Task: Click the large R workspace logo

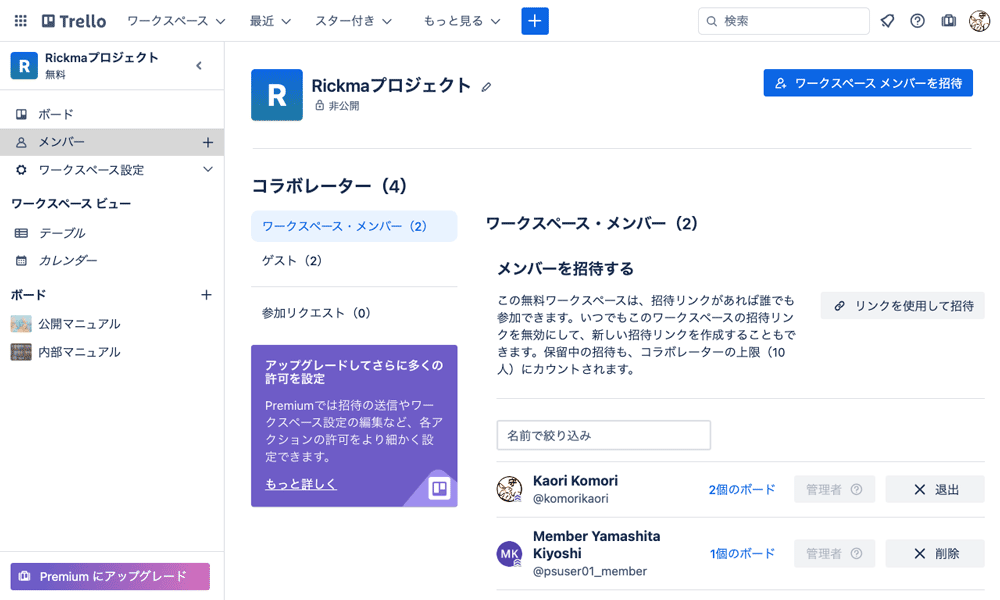Action: coord(277,95)
